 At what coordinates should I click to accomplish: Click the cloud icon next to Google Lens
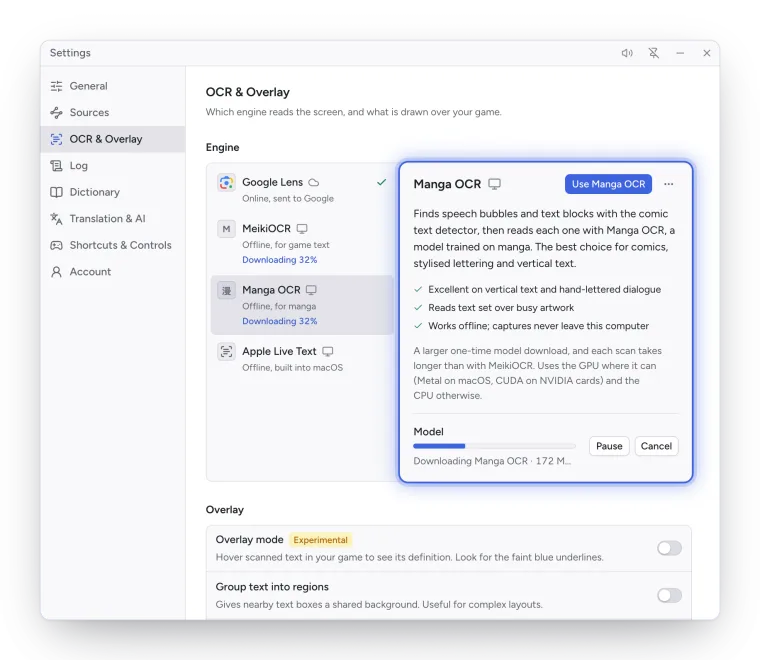(314, 183)
